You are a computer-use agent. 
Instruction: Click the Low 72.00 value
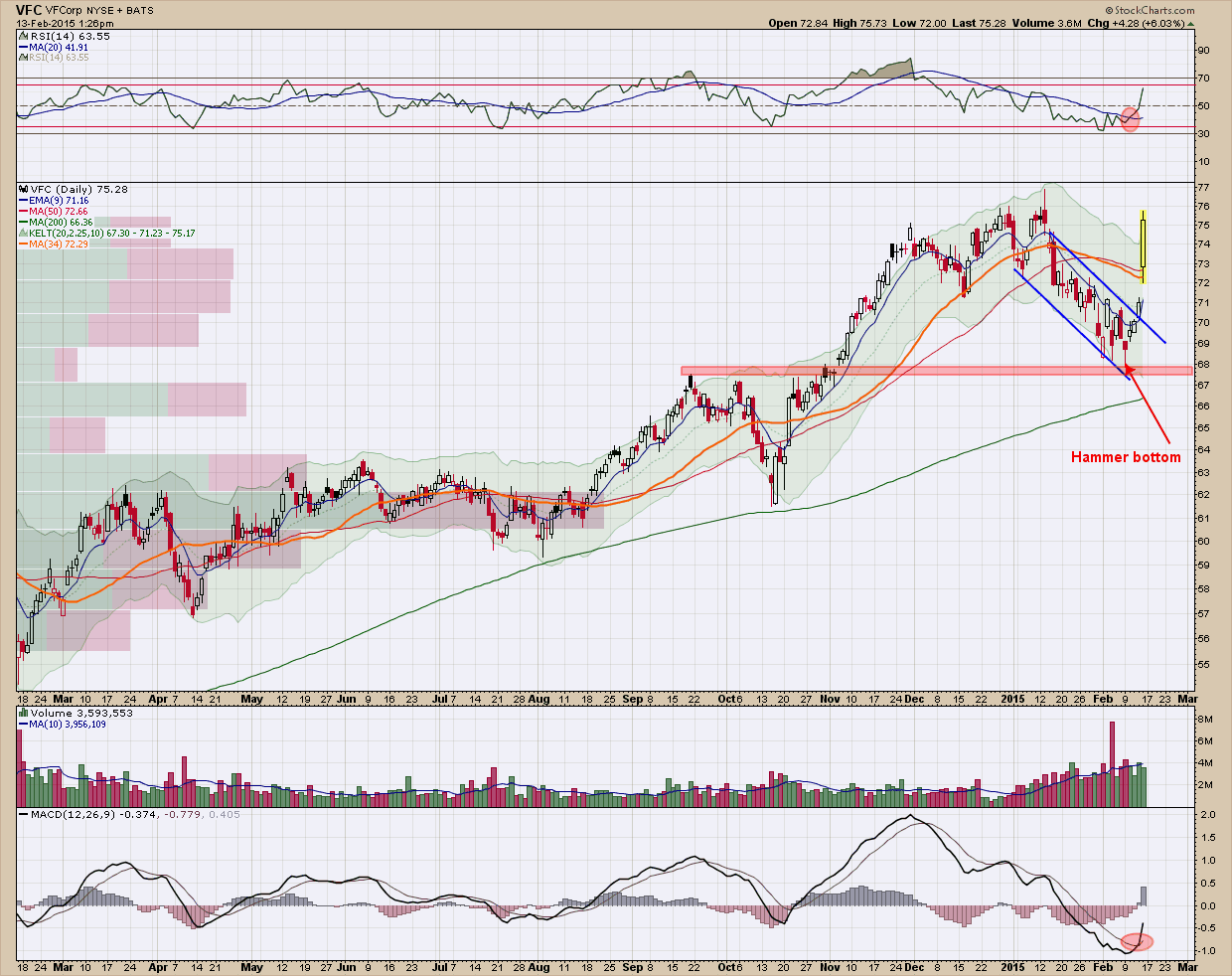tap(919, 23)
